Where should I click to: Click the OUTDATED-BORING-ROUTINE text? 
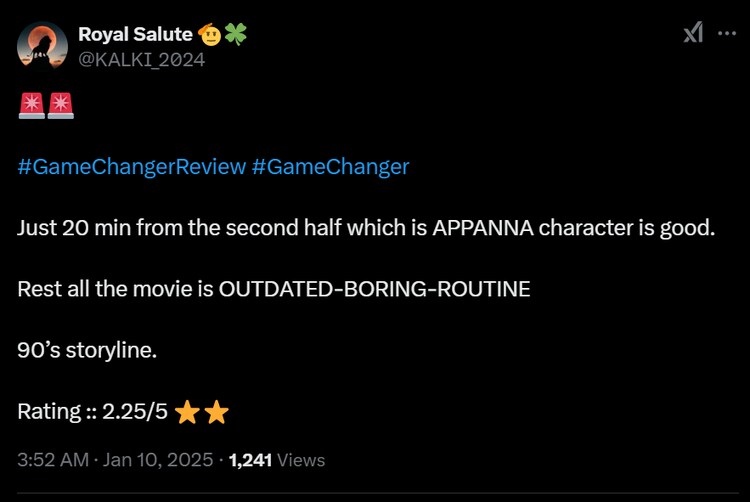374,289
